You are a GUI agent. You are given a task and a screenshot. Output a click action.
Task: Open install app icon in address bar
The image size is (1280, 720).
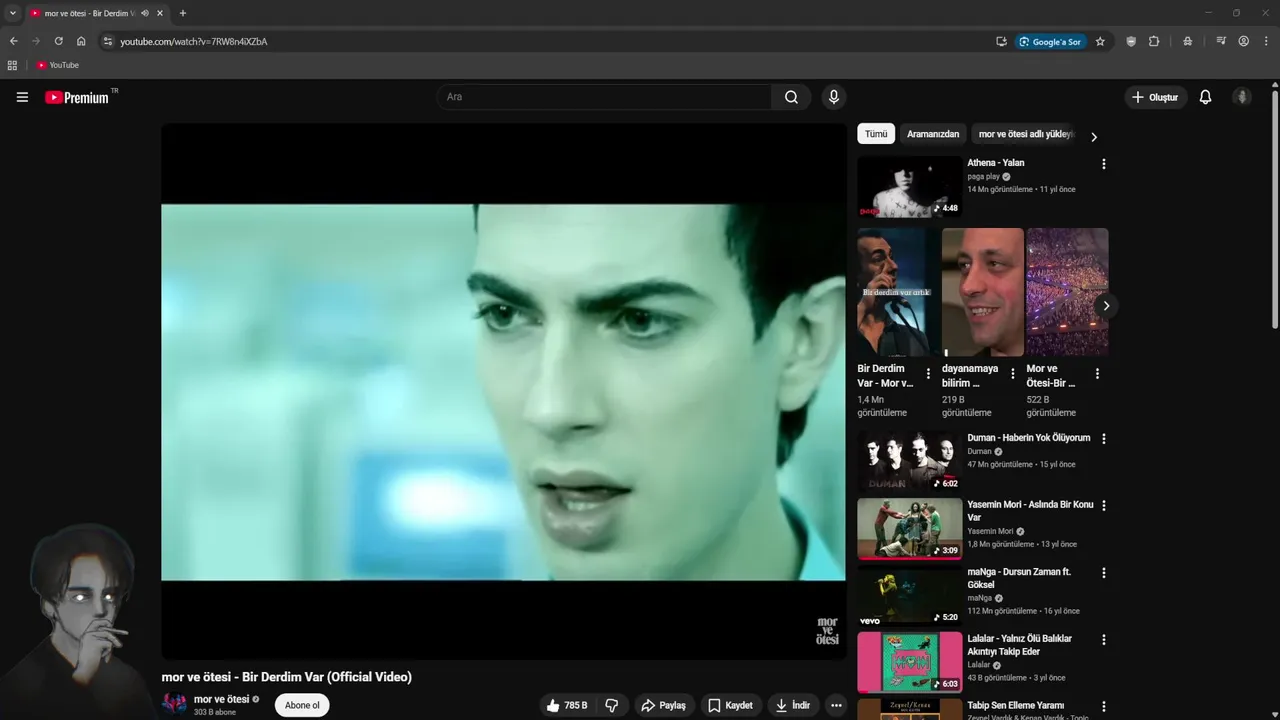click(1001, 41)
